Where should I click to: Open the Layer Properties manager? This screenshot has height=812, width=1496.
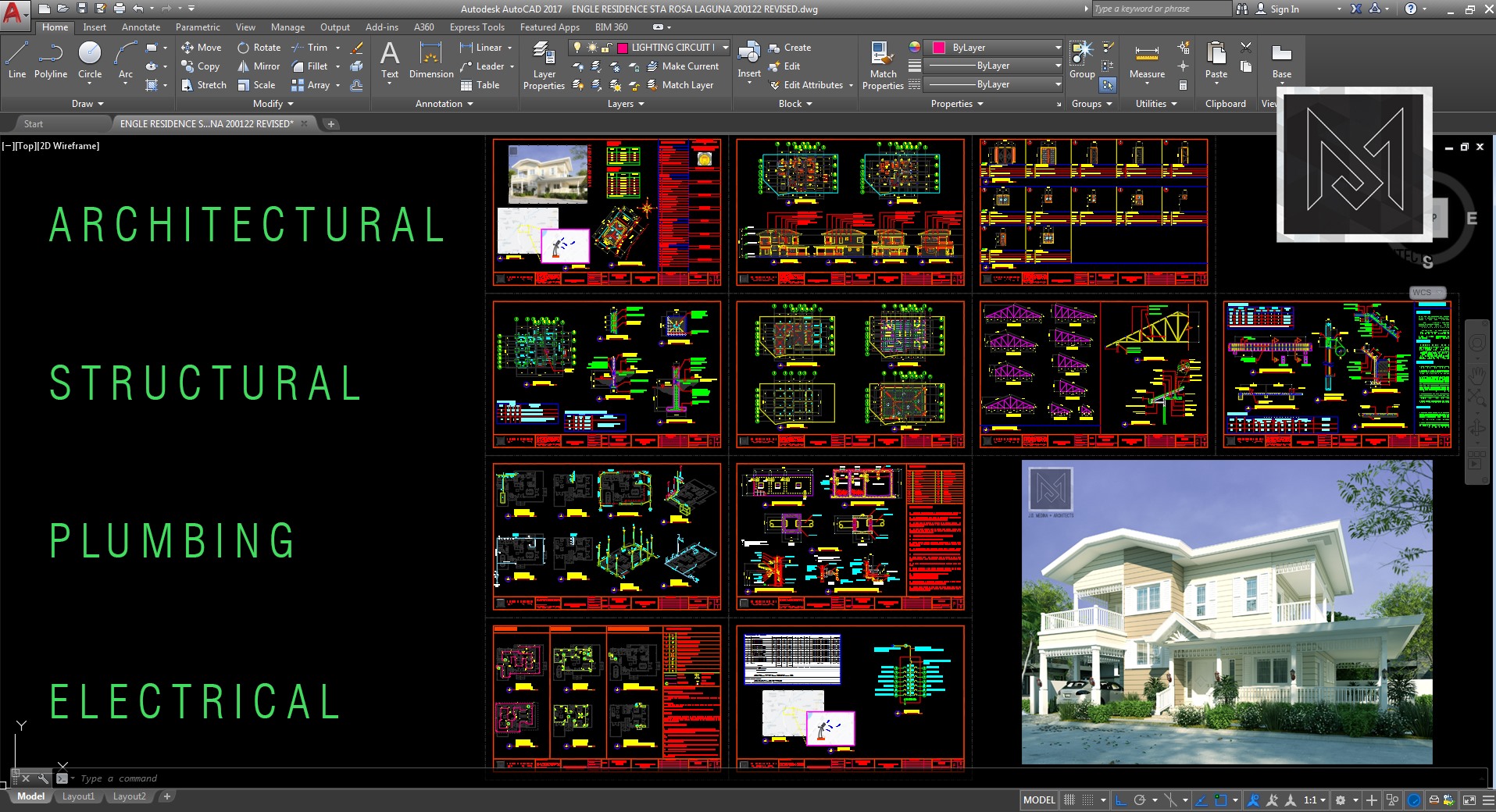coord(544,66)
